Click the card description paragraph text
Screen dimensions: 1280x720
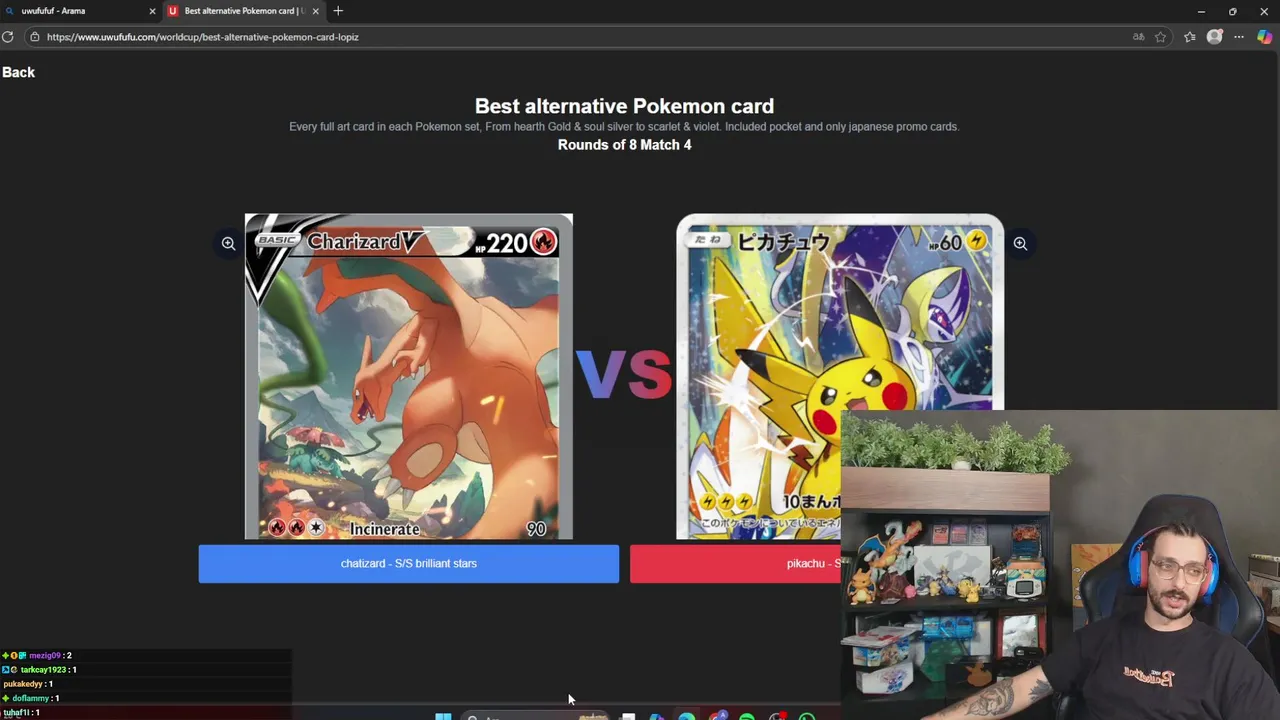click(624, 127)
